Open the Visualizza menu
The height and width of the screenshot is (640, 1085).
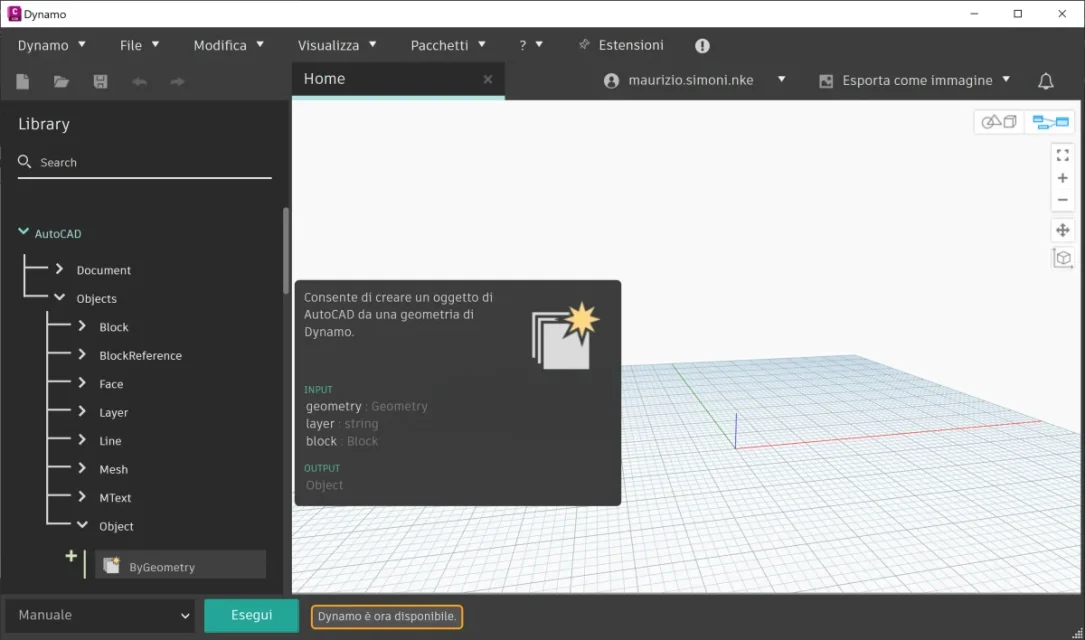pyautogui.click(x=337, y=45)
